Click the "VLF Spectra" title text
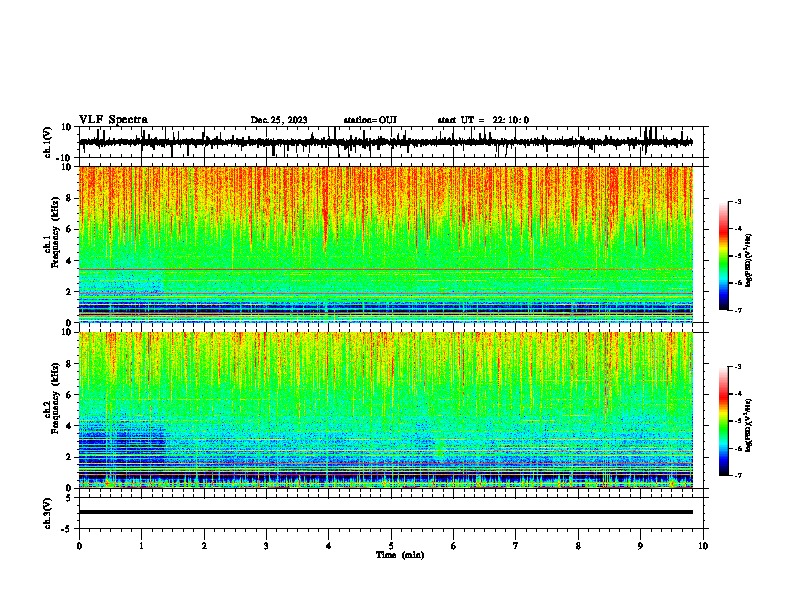 (x=113, y=120)
